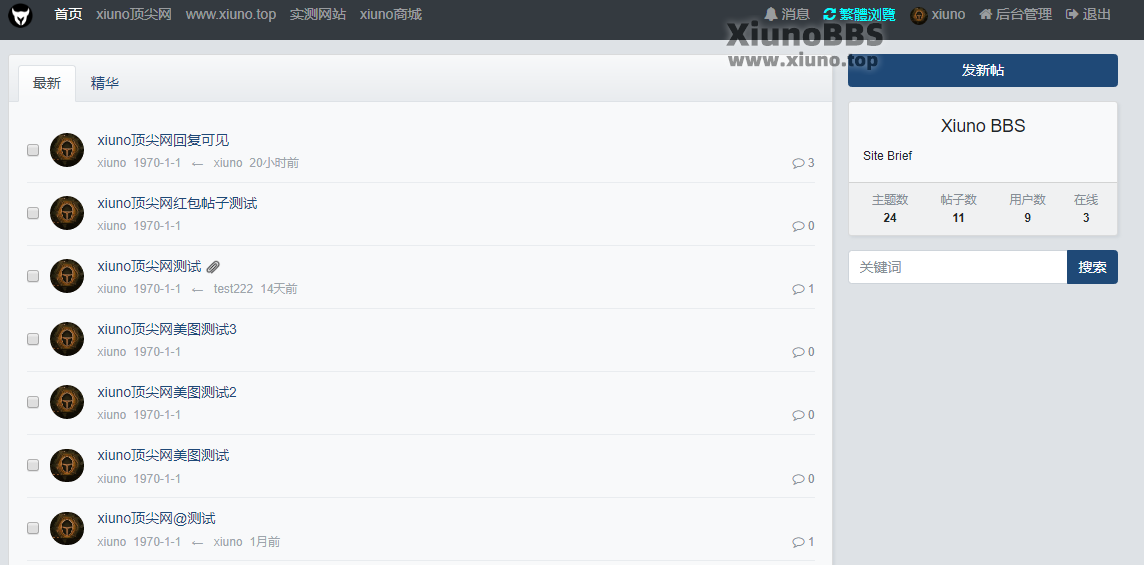
Task: Click the 帖子数 11 statistic
Action: [959, 209]
